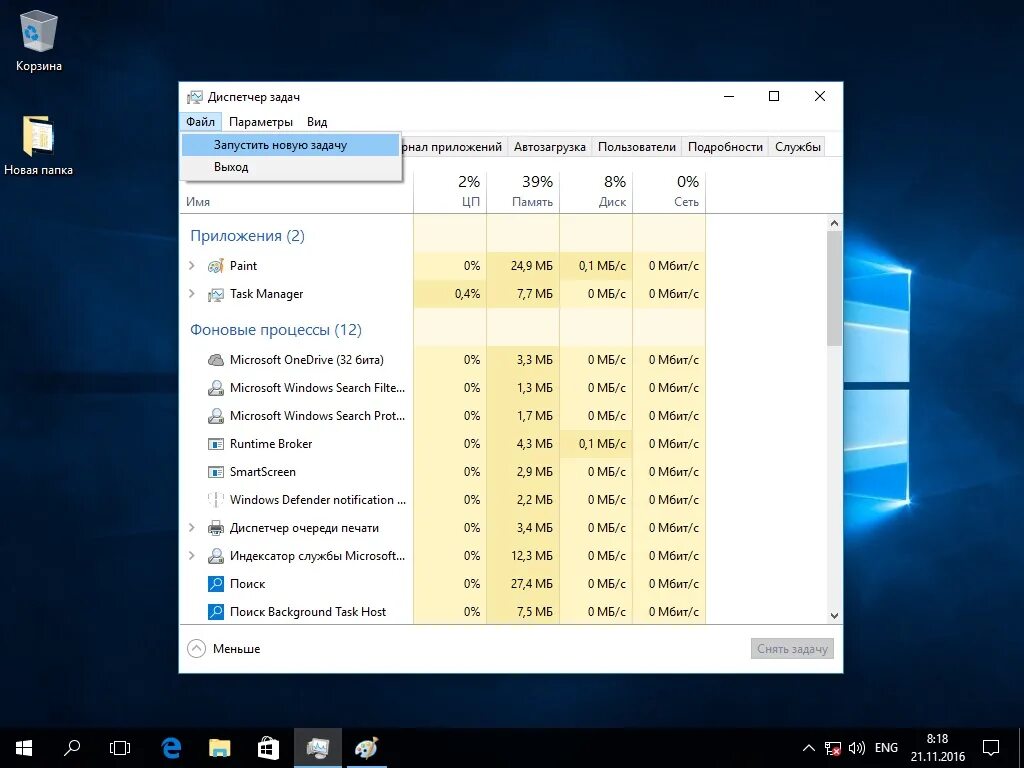The image size is (1024, 768).
Task: Switch to the Подробности tab
Action: point(725,147)
